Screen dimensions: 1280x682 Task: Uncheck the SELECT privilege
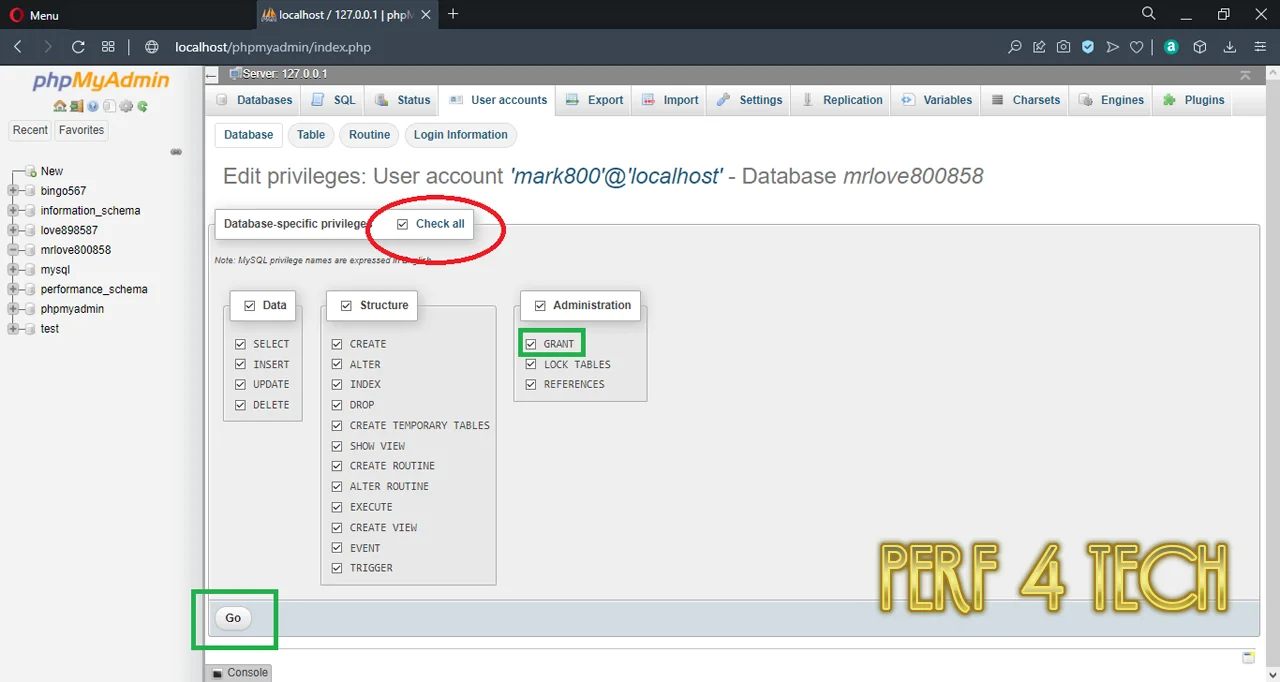[240, 344]
